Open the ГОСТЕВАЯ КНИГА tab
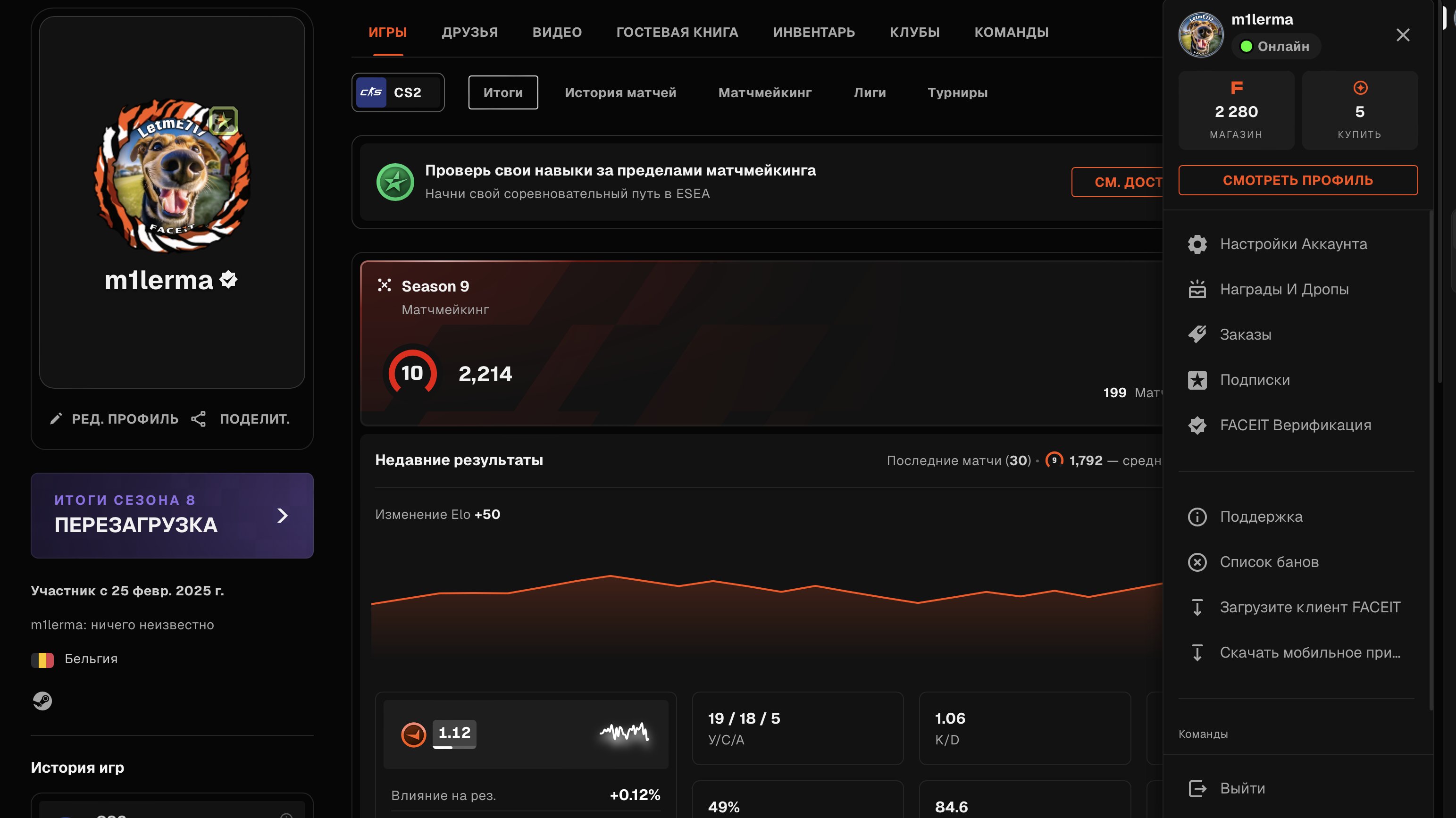This screenshot has height=818, width=1456. (677, 32)
